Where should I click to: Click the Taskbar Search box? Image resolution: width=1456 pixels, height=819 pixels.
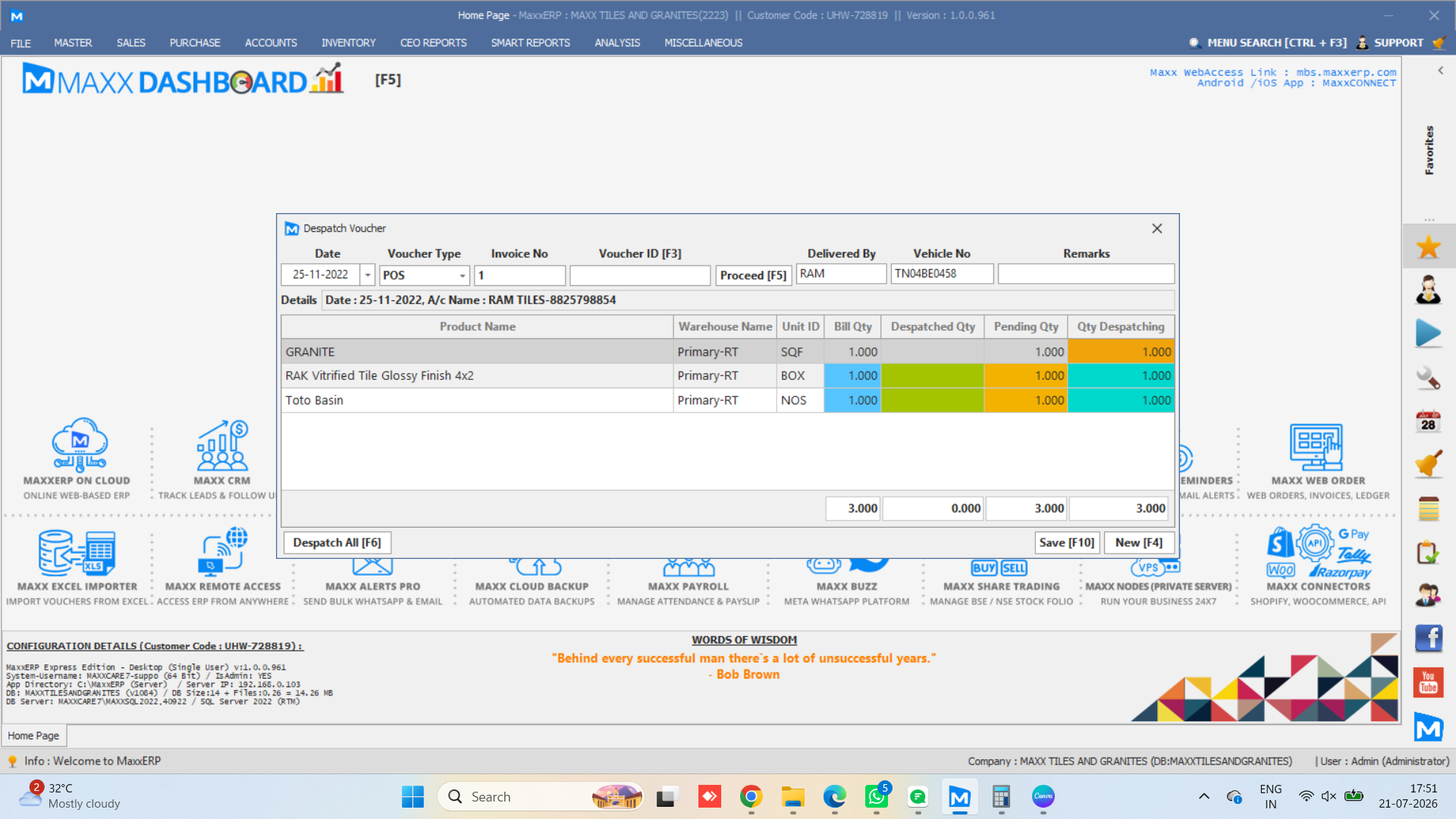point(541,796)
